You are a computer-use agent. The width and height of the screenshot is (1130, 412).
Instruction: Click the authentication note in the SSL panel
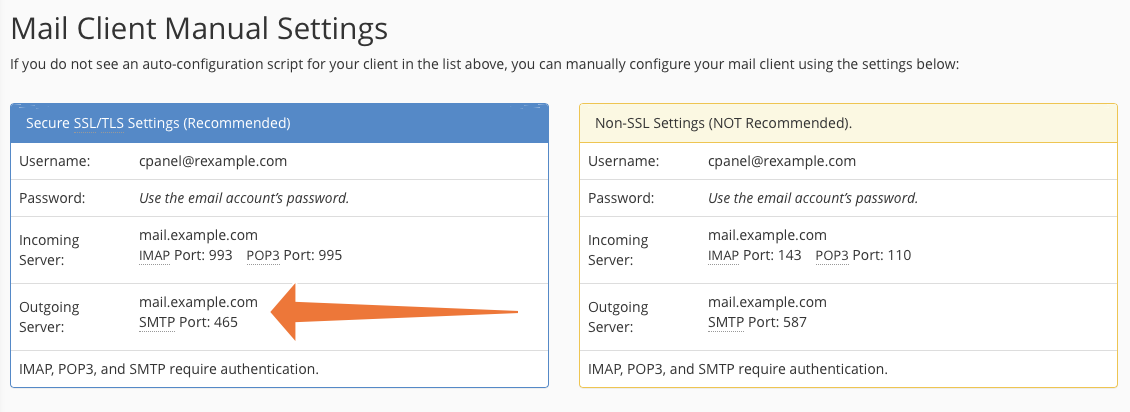169,369
